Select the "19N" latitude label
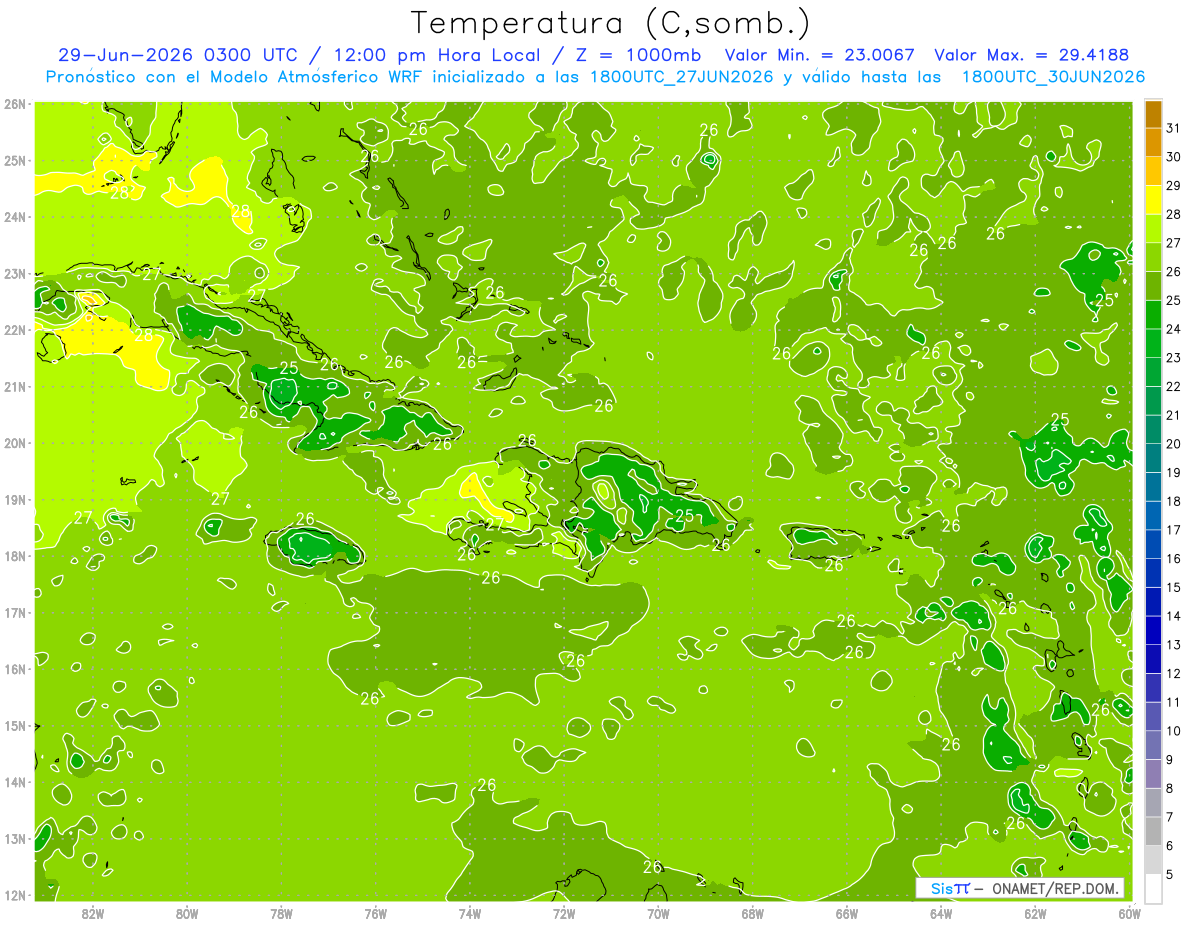The image size is (1200, 927). click(15, 499)
